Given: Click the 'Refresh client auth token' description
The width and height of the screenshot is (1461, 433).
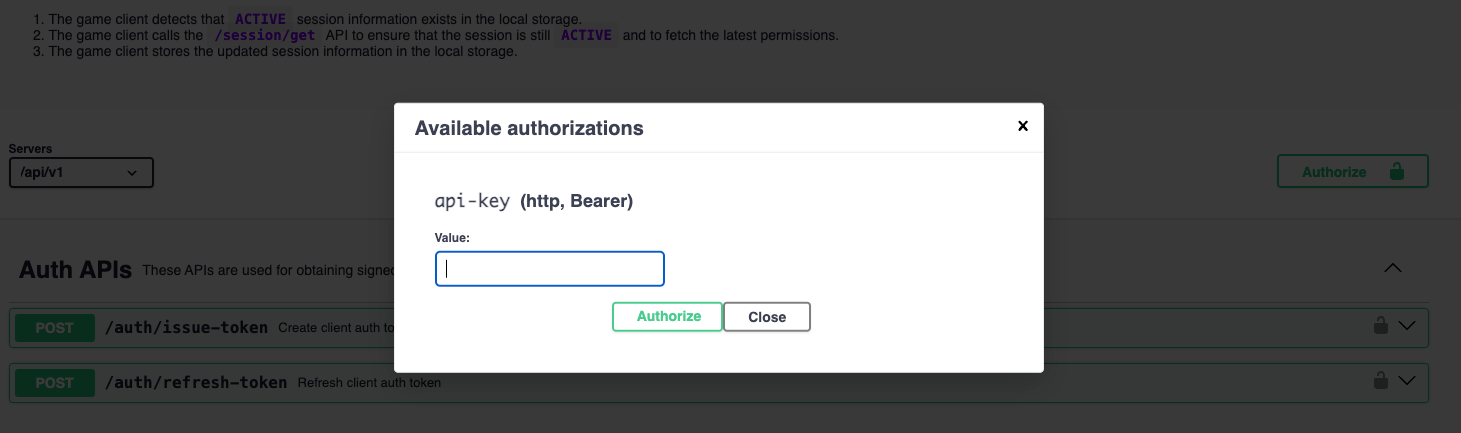Looking at the screenshot, I should [369, 383].
